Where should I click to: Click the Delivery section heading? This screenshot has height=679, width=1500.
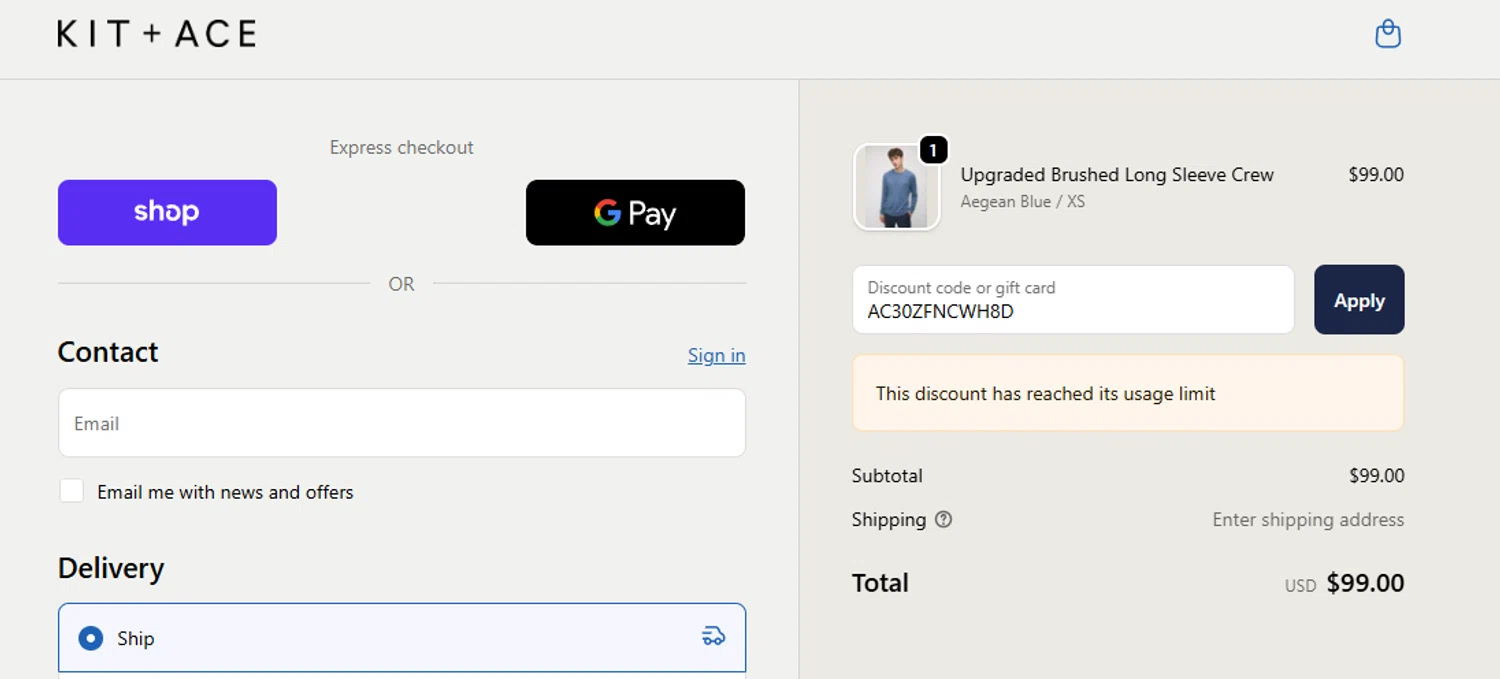(111, 568)
